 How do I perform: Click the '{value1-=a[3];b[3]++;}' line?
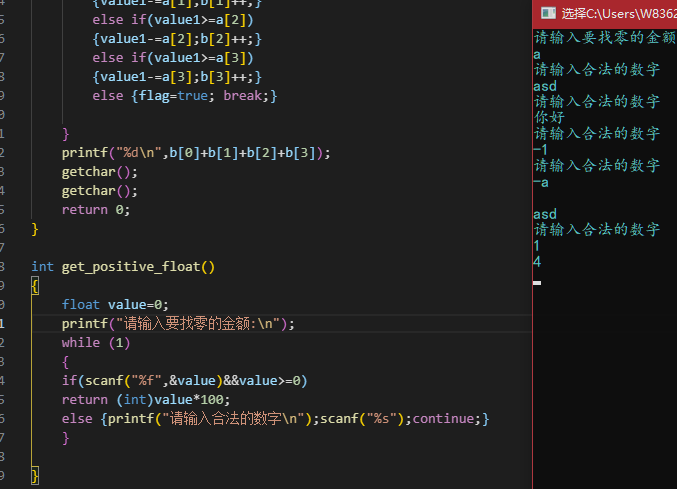177,77
